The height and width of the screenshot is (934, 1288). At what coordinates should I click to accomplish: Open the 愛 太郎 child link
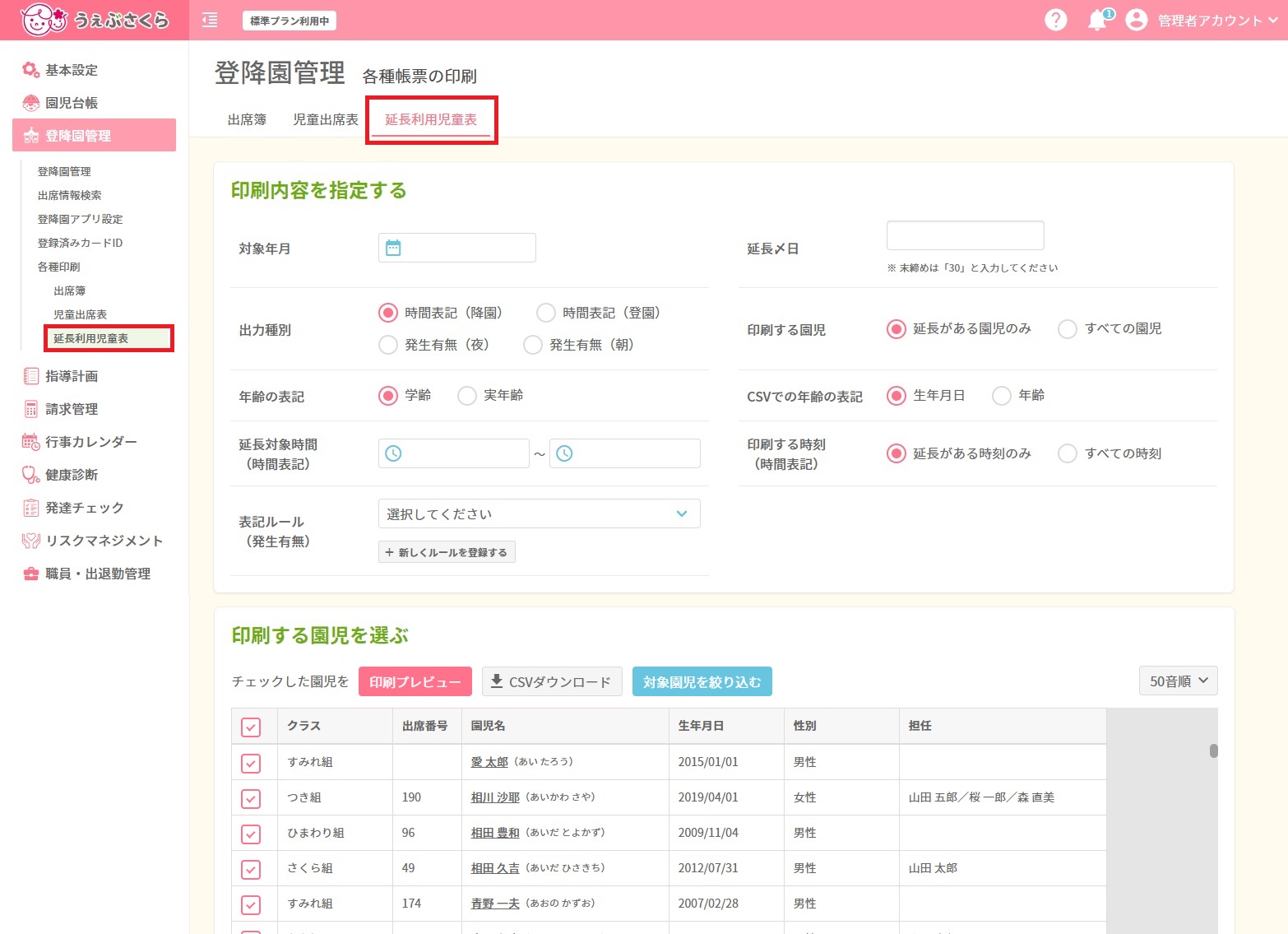tap(489, 762)
